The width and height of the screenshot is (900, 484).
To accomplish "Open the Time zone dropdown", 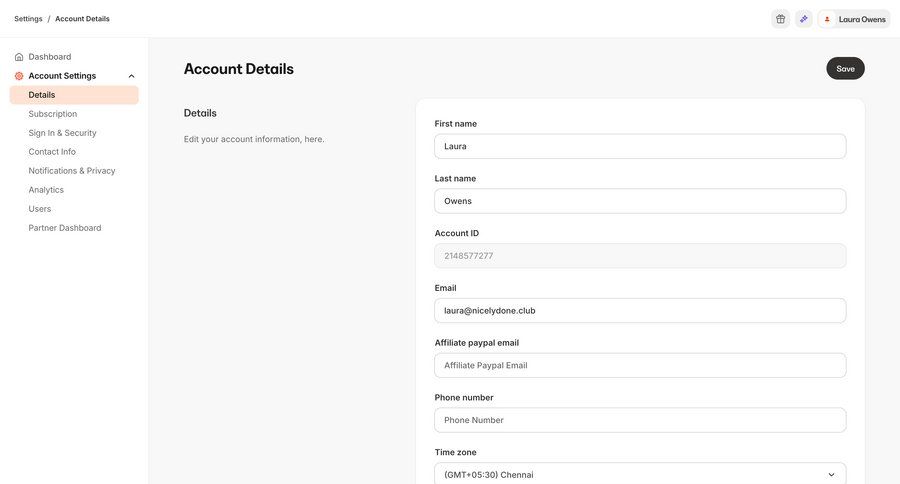I will (x=640, y=474).
